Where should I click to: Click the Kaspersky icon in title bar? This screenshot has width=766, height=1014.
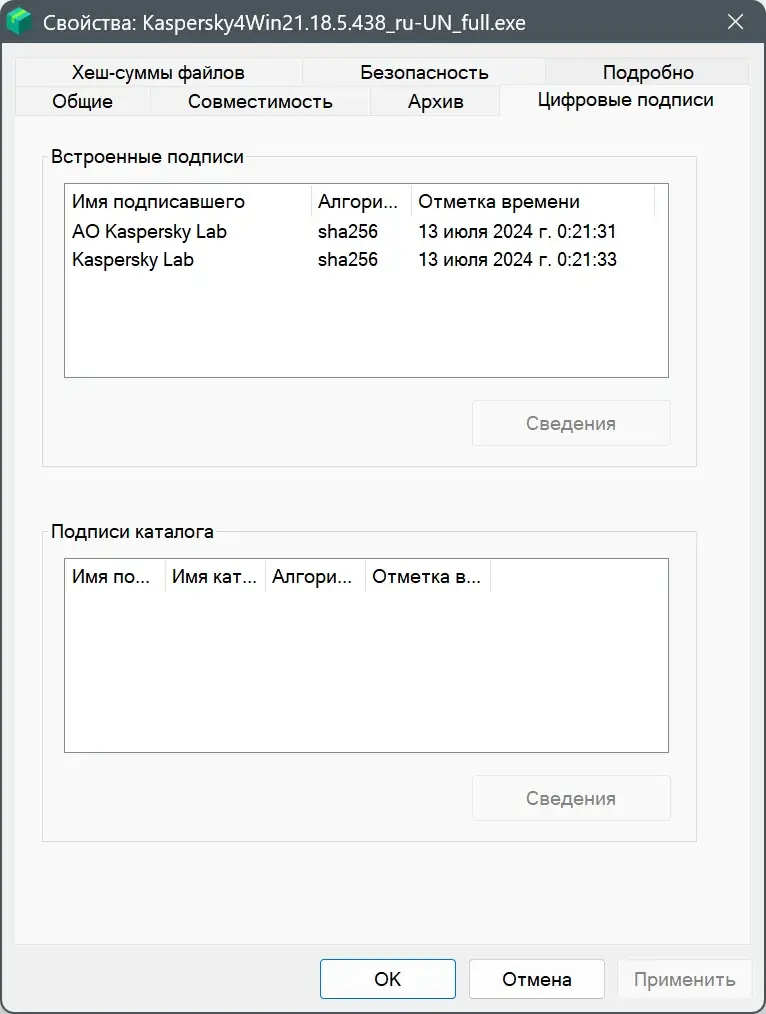click(x=19, y=22)
